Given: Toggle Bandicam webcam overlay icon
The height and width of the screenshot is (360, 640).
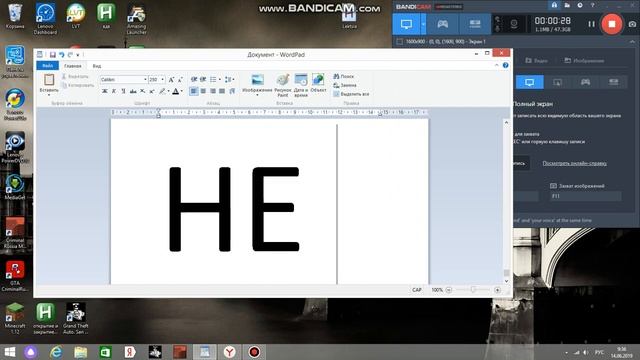Looking at the screenshot, I should coord(514,24).
